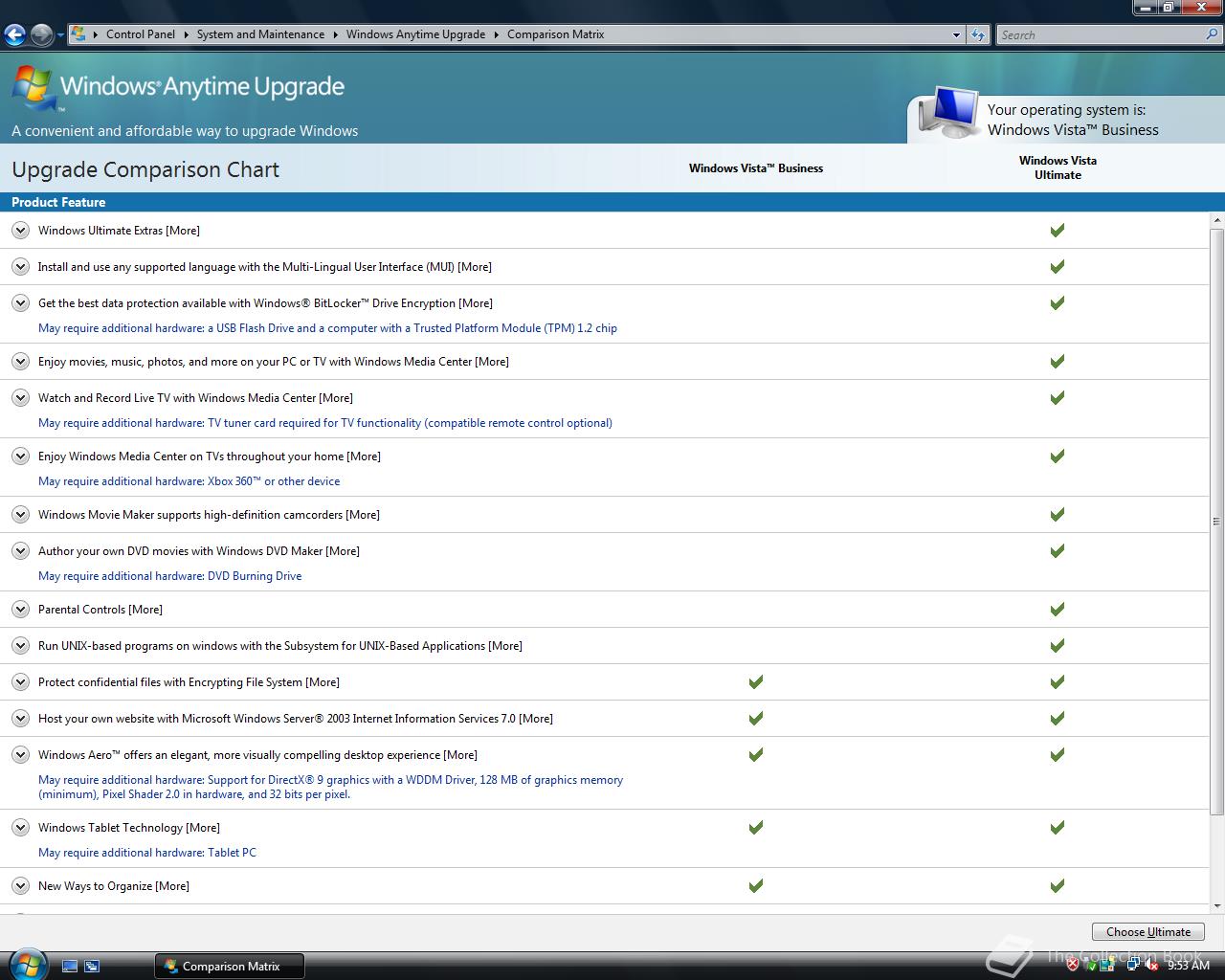
Task: Click Switch between windows quick launch icon
Action: [x=92, y=967]
